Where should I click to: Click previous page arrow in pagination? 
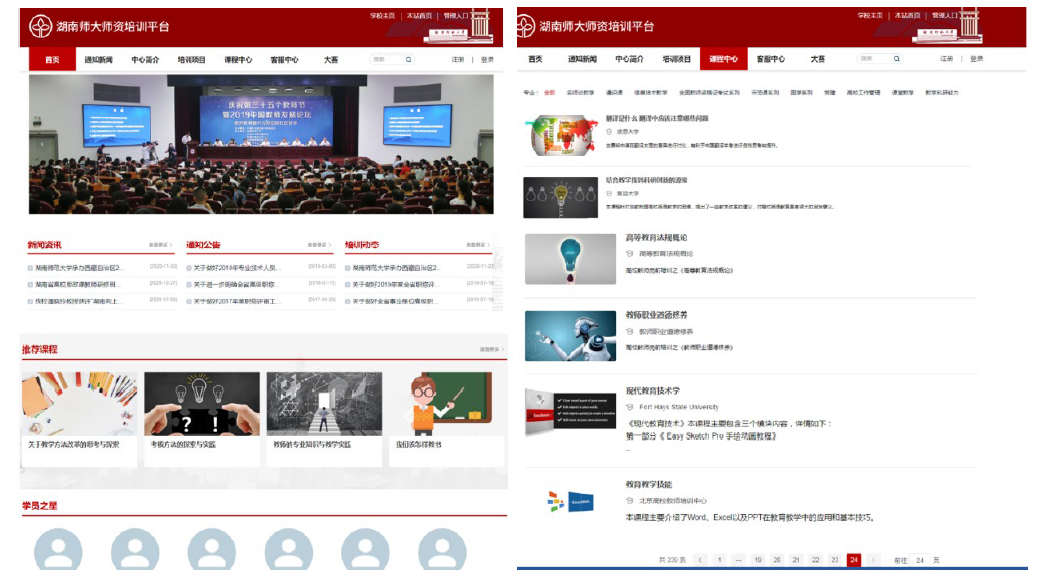pyautogui.click(x=700, y=560)
